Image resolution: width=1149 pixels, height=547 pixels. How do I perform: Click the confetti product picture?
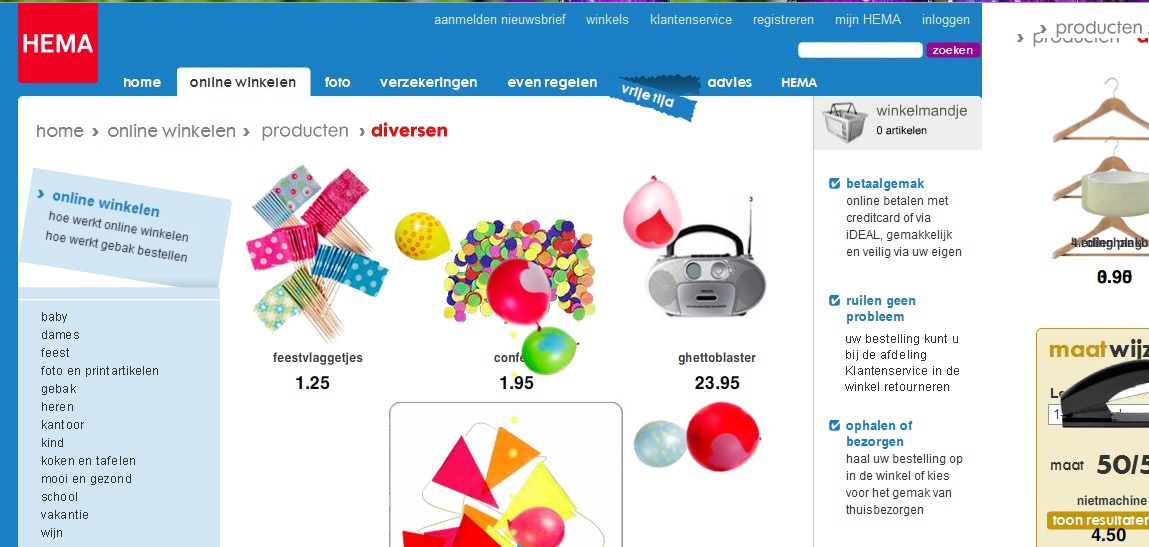[x=519, y=270]
